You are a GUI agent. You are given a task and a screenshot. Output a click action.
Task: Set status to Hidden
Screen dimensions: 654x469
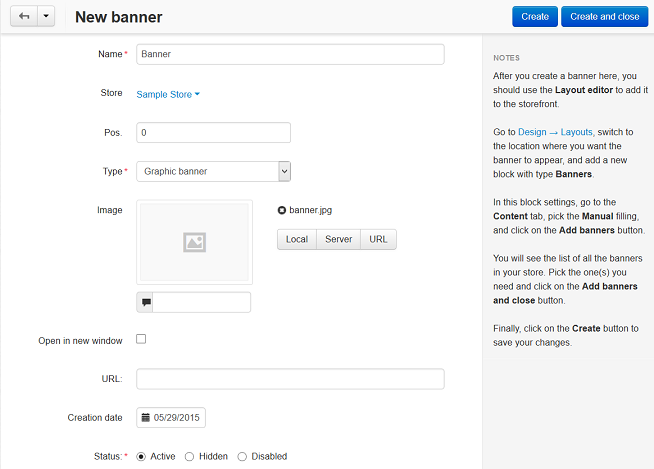pyautogui.click(x=189, y=456)
